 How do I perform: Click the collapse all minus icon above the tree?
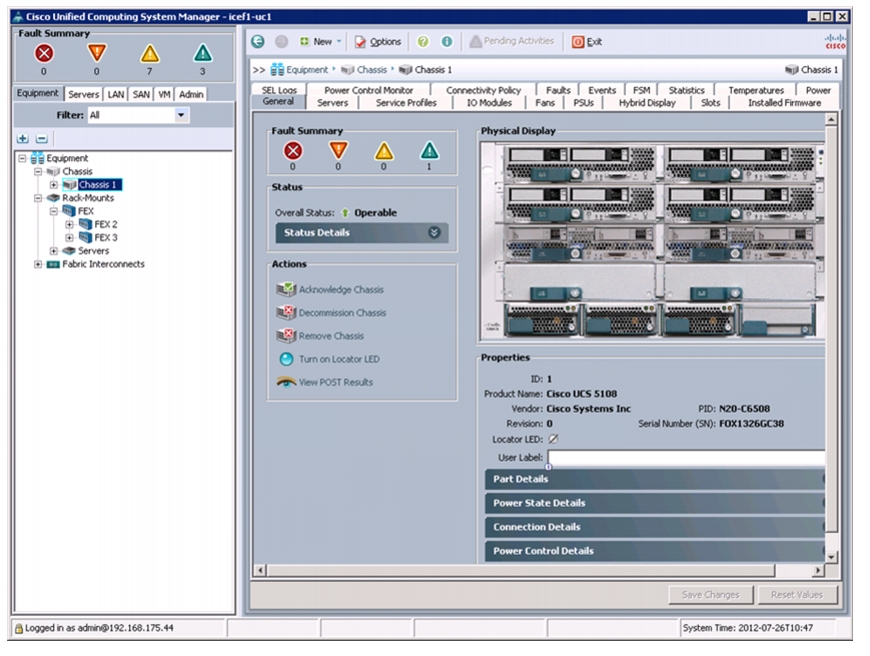pos(42,139)
